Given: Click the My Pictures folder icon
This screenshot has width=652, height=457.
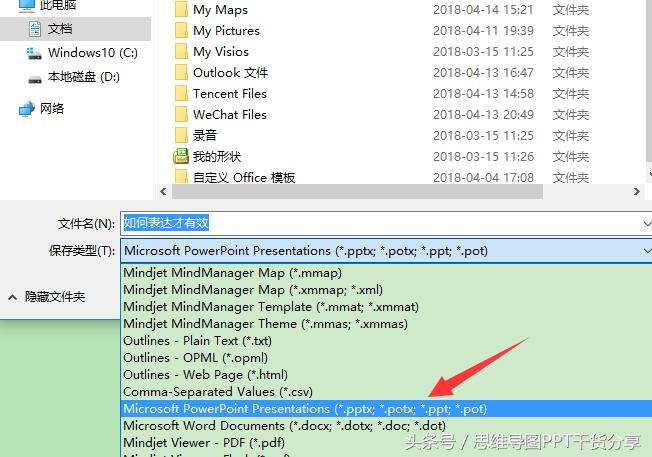Looking at the screenshot, I should pyautogui.click(x=181, y=30).
